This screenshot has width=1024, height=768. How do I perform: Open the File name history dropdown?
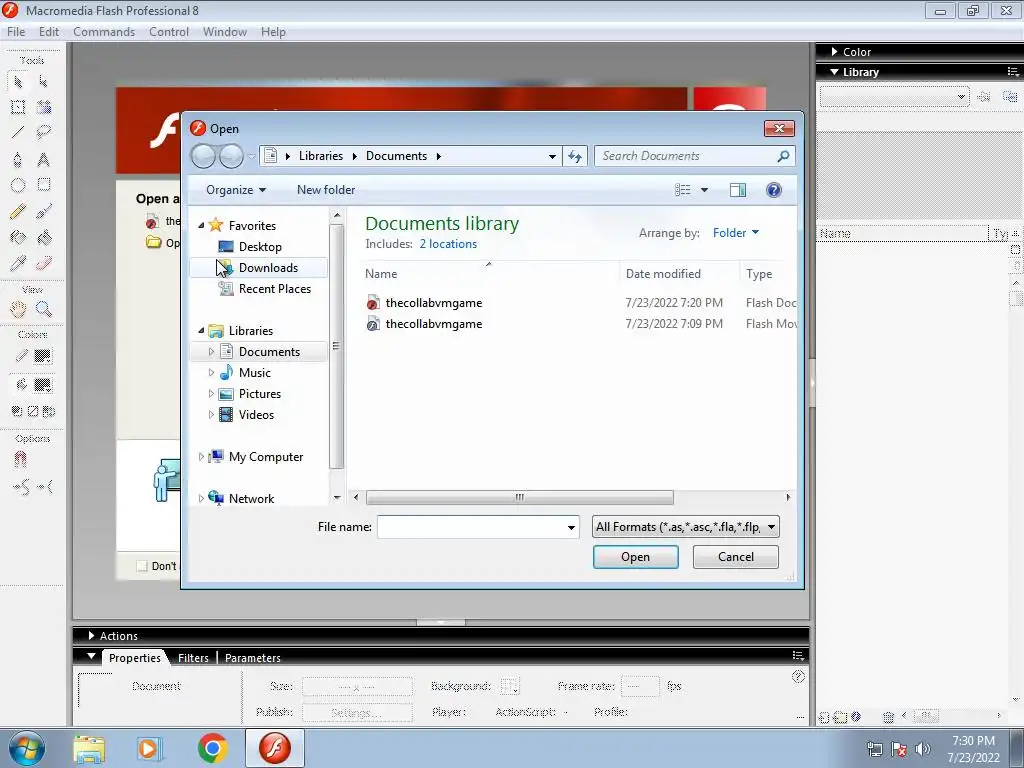pyautogui.click(x=571, y=527)
